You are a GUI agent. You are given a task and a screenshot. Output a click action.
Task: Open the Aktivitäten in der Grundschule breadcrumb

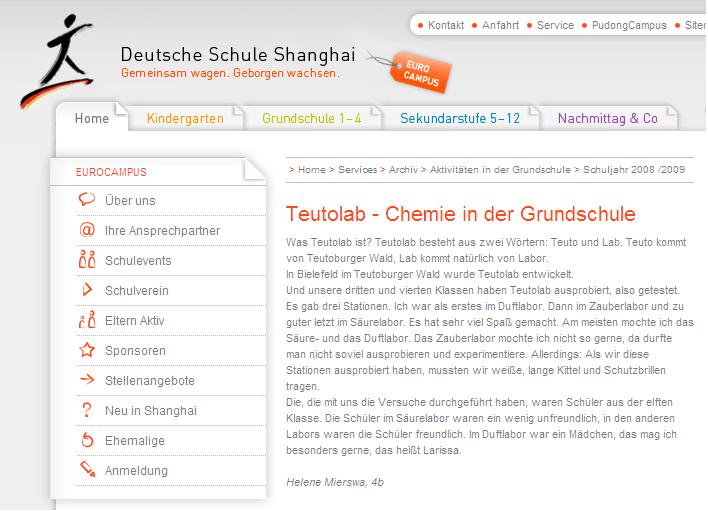pyautogui.click(x=500, y=170)
